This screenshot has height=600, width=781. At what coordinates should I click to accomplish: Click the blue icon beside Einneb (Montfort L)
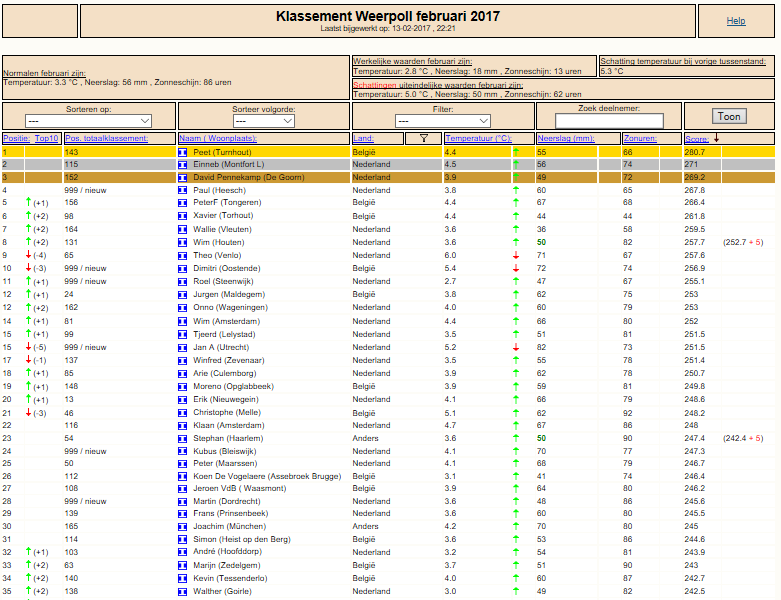[183, 165]
